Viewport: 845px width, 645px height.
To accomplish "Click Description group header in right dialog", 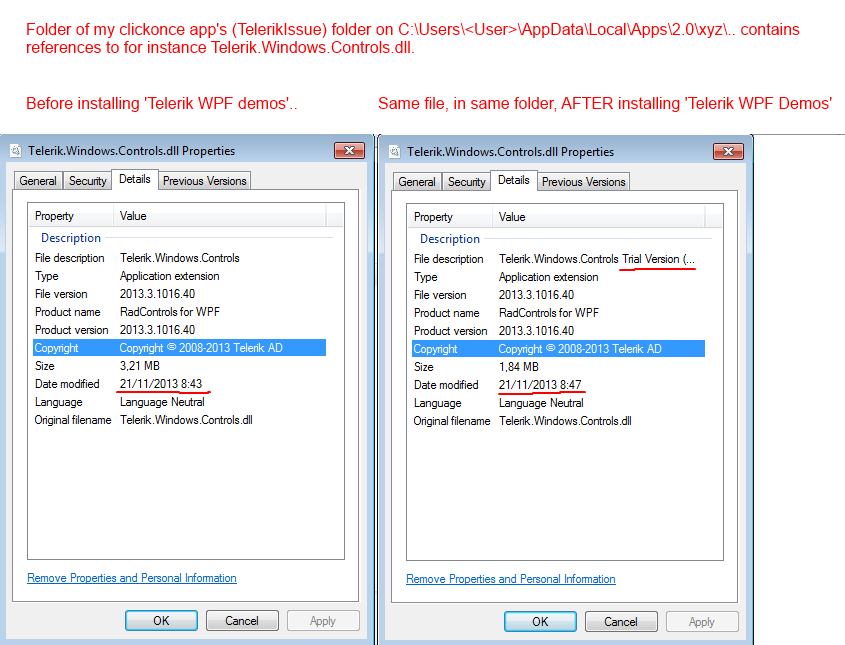I will 449,239.
